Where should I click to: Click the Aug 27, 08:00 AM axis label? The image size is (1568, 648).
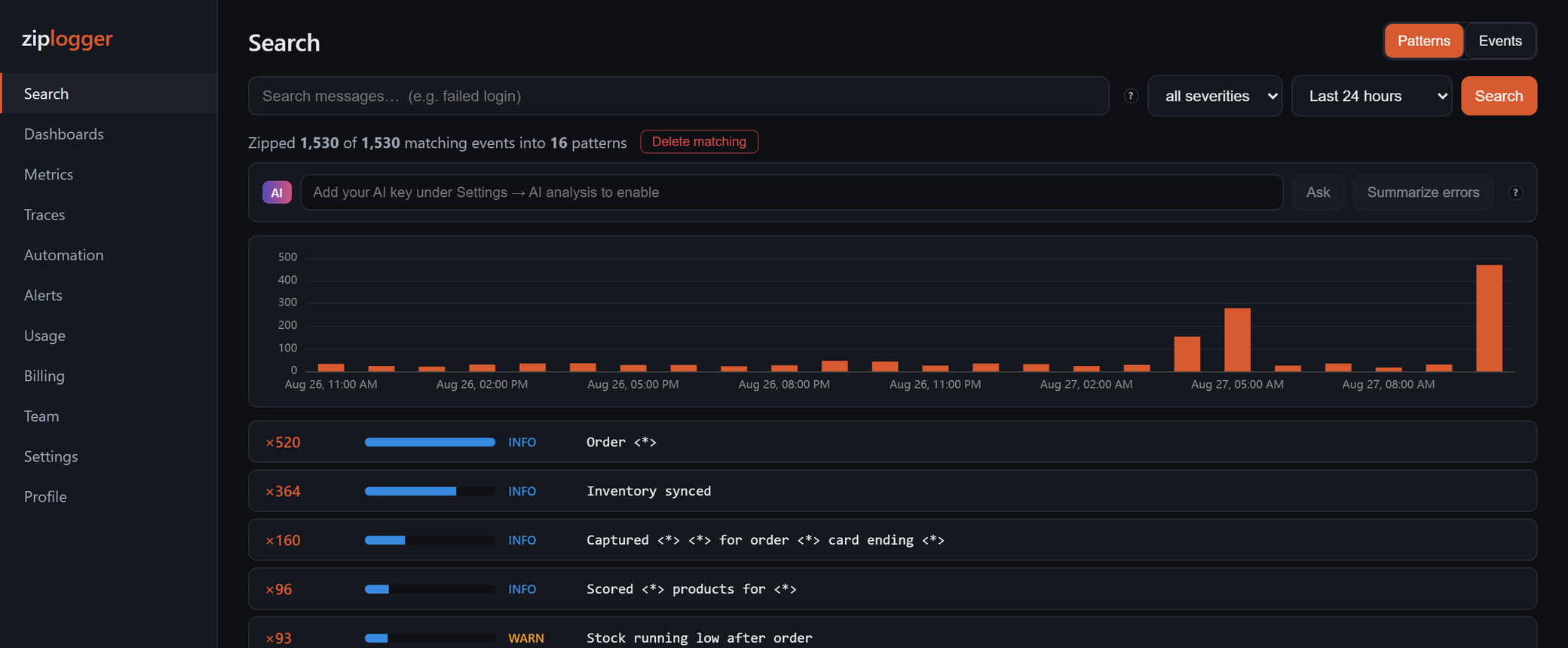1388,385
